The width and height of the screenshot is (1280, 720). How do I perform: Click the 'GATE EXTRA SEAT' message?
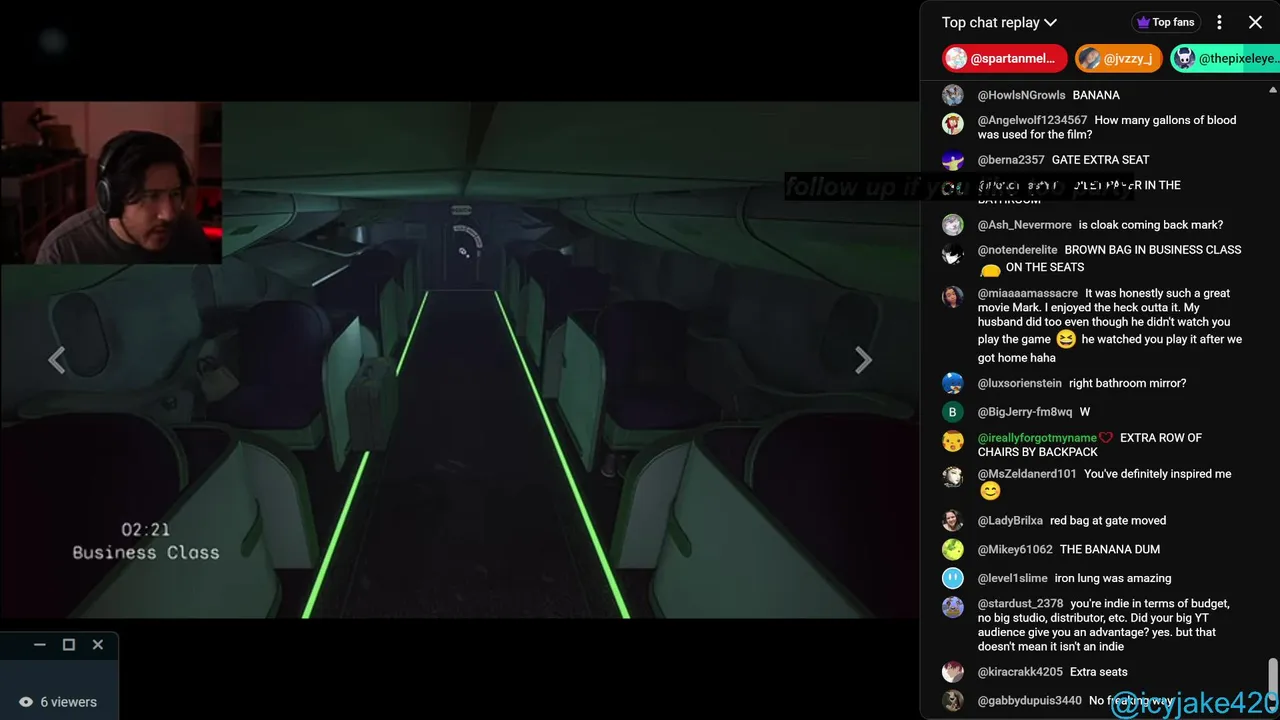(1100, 160)
